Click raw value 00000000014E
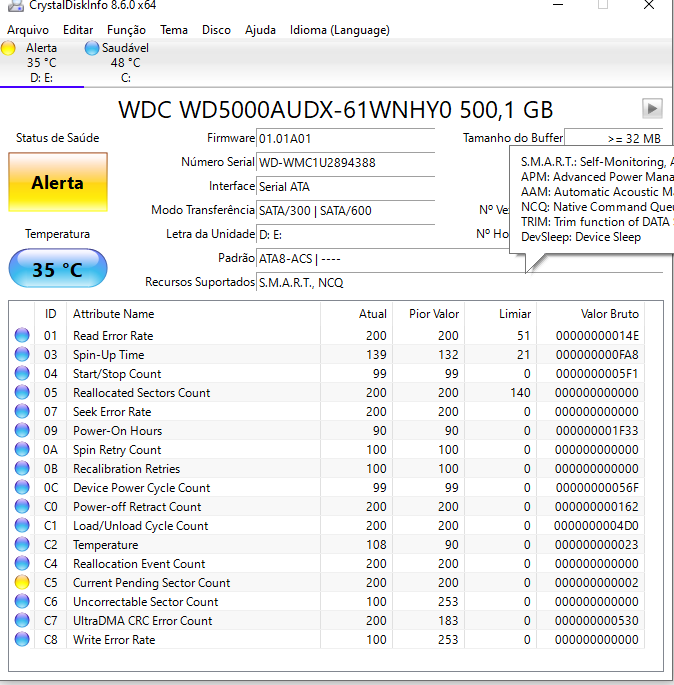The height and width of the screenshot is (685, 674). tap(597, 336)
